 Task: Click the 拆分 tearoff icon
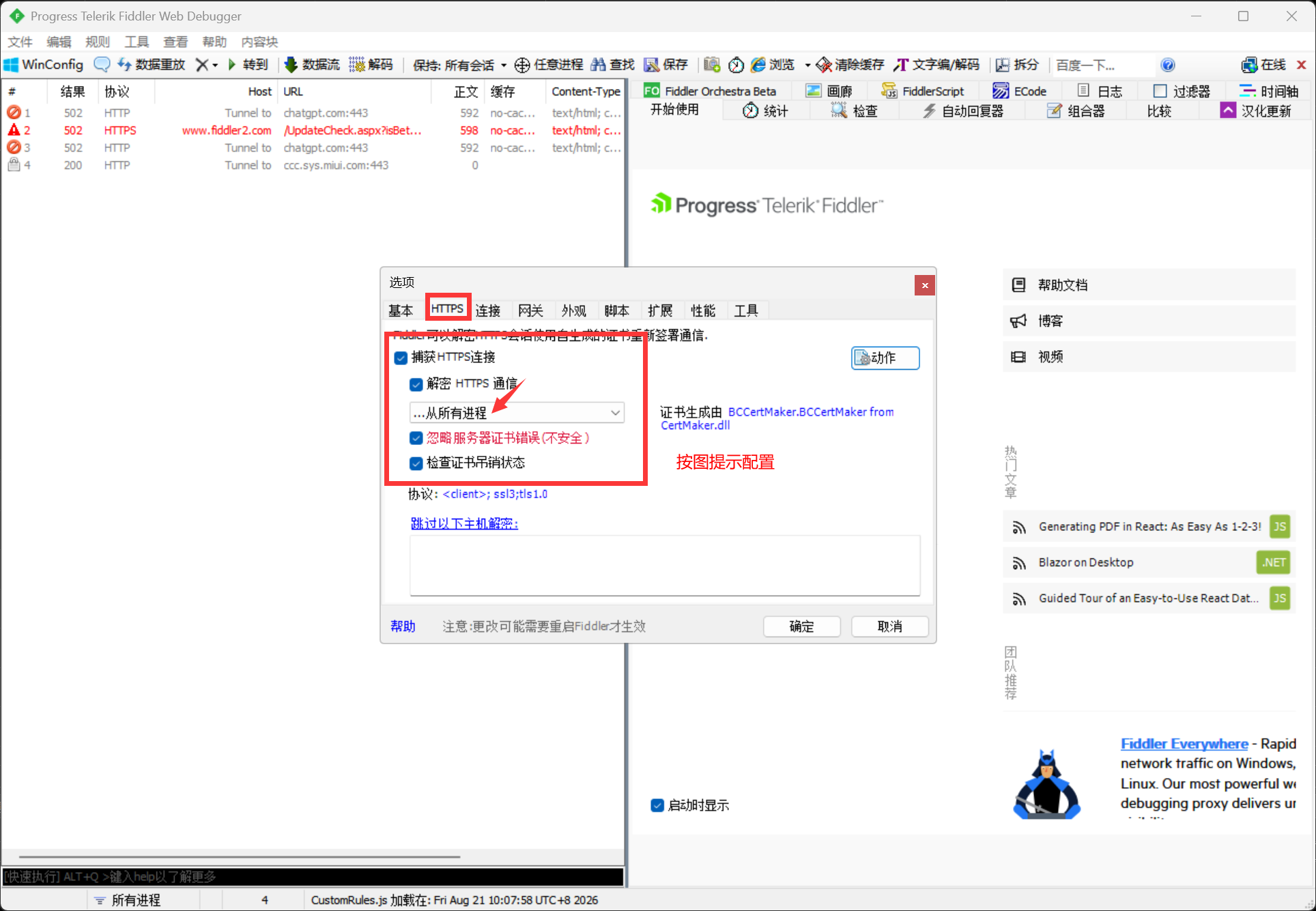pos(1002,65)
